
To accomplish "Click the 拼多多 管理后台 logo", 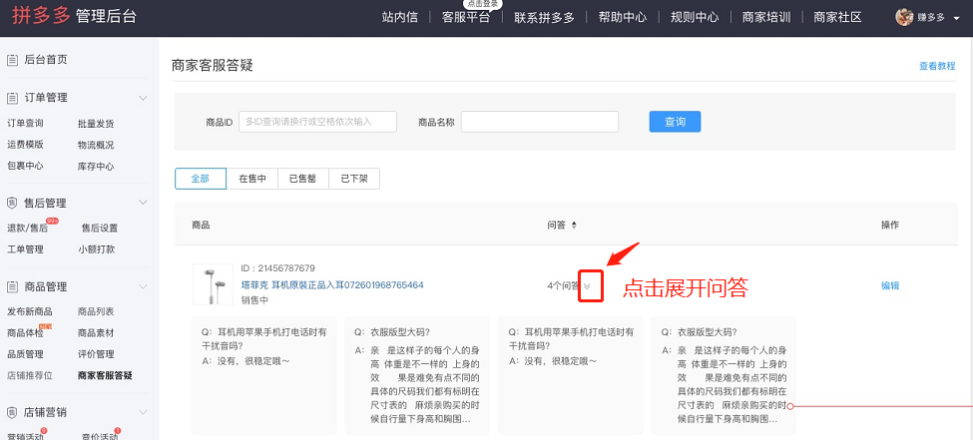I will (x=74, y=17).
